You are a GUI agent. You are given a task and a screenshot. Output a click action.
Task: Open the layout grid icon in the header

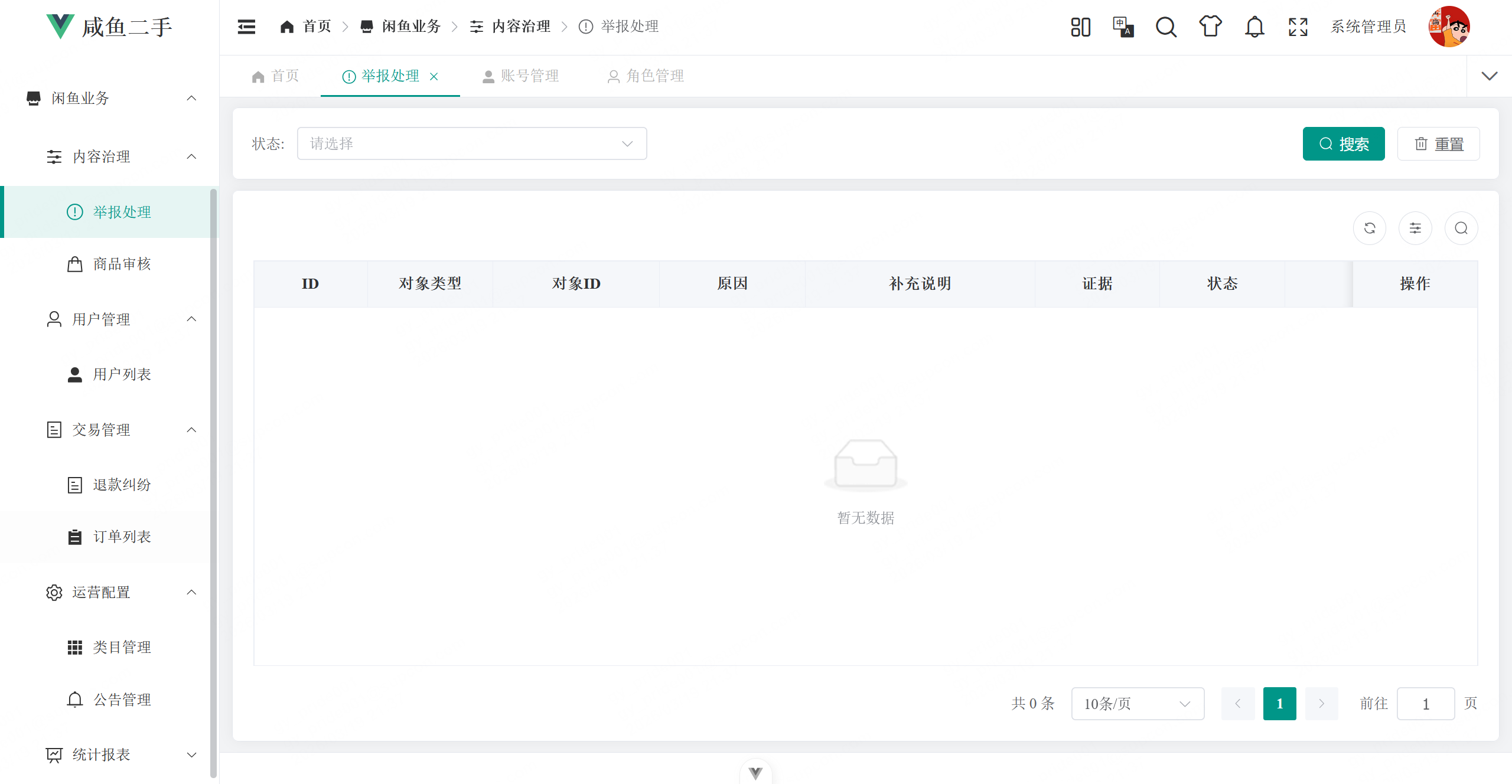pos(1080,27)
